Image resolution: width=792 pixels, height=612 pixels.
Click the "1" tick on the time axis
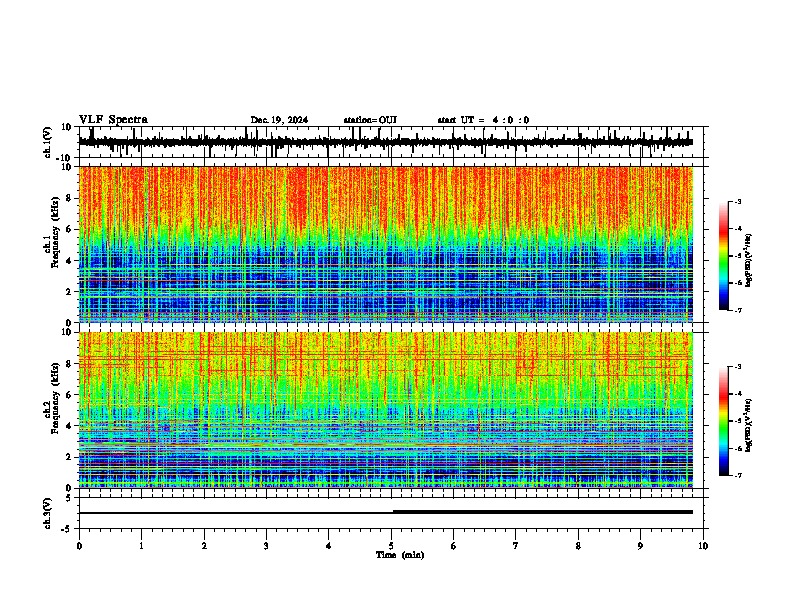point(141,545)
